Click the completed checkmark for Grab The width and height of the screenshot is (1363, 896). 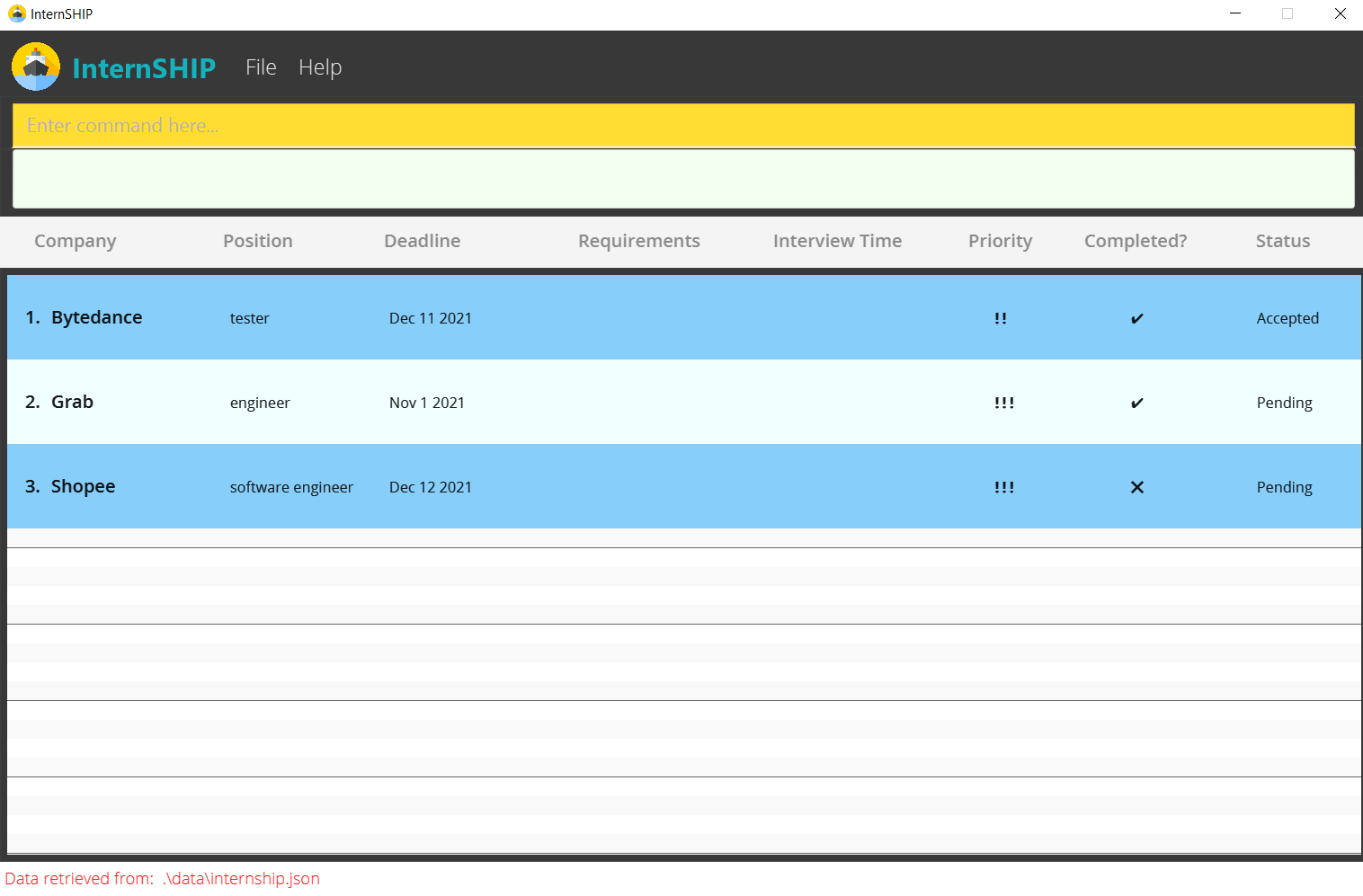click(1137, 403)
